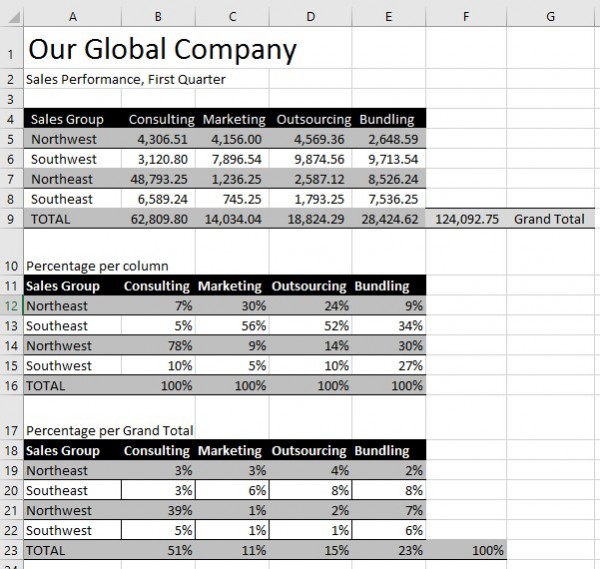This screenshot has width=600, height=569.
Task: Select Outsourcing total 18,824.29
Action: pos(310,219)
